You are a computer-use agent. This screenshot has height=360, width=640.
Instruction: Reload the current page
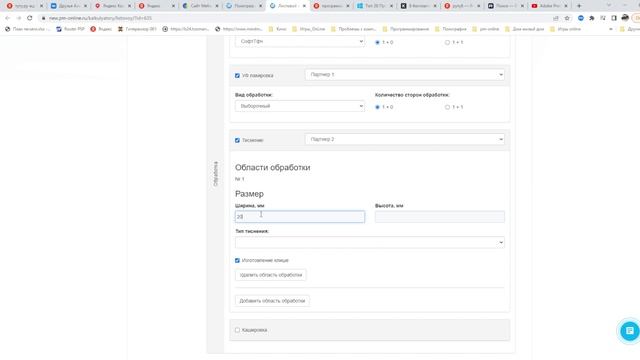tap(30, 18)
